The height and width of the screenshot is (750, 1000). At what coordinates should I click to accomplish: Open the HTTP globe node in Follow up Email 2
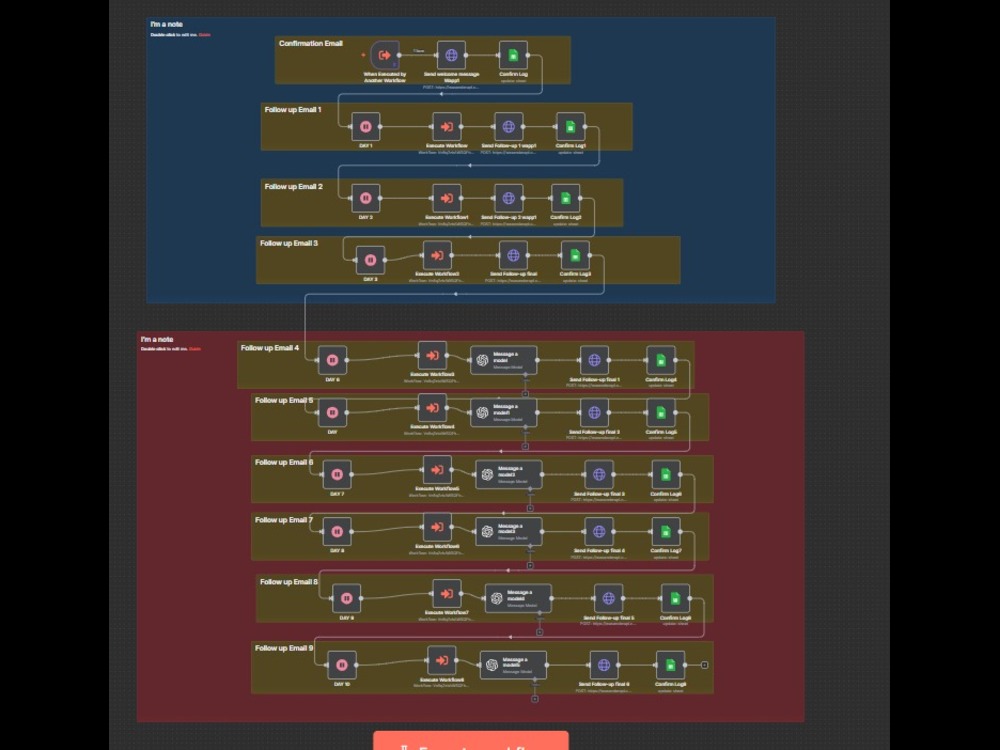pyautogui.click(x=508, y=198)
